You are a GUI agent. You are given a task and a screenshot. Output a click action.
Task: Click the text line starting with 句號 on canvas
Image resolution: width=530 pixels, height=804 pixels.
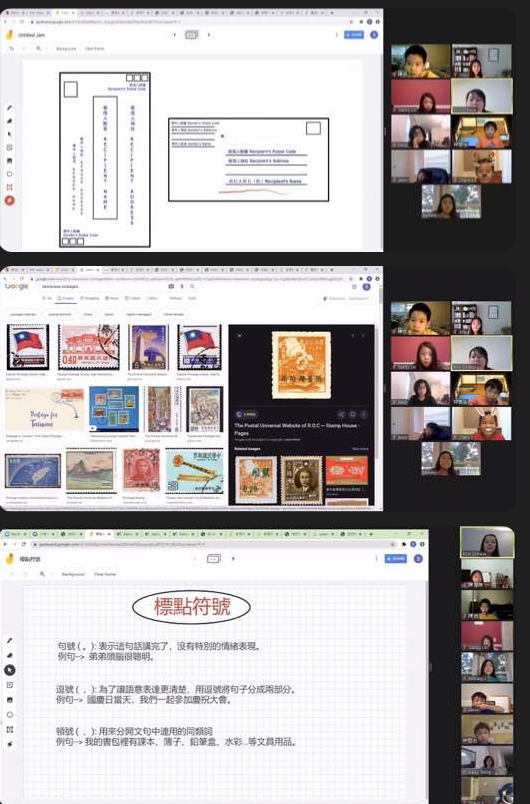click(159, 646)
